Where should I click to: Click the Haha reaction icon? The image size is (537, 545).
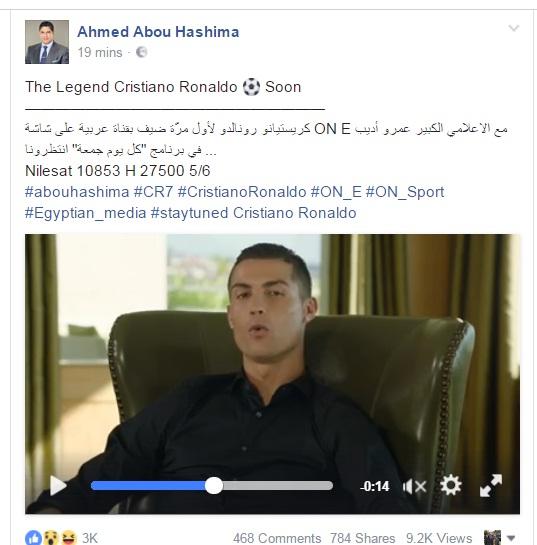coord(69,538)
